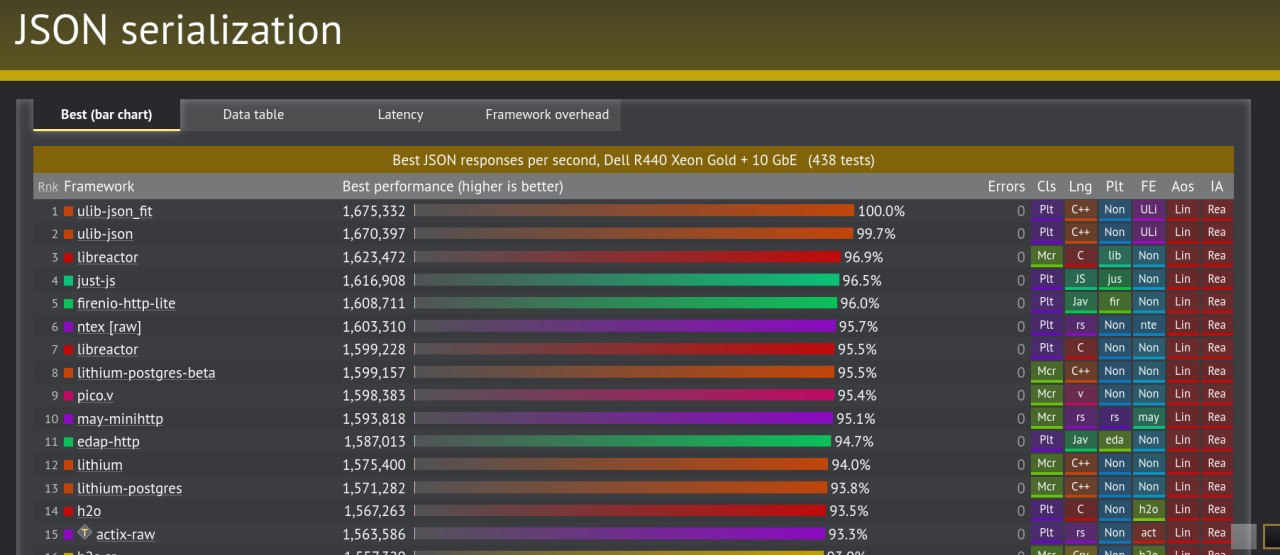Click the may-minihttp 95.1% purple bar
Screen dimensions: 1280x555
point(623,418)
